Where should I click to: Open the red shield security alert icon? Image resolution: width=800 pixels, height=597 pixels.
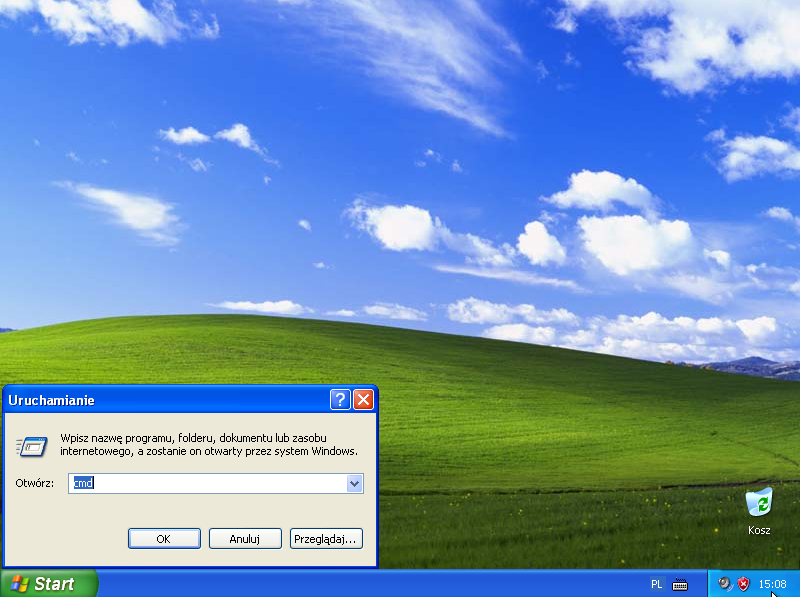(743, 584)
